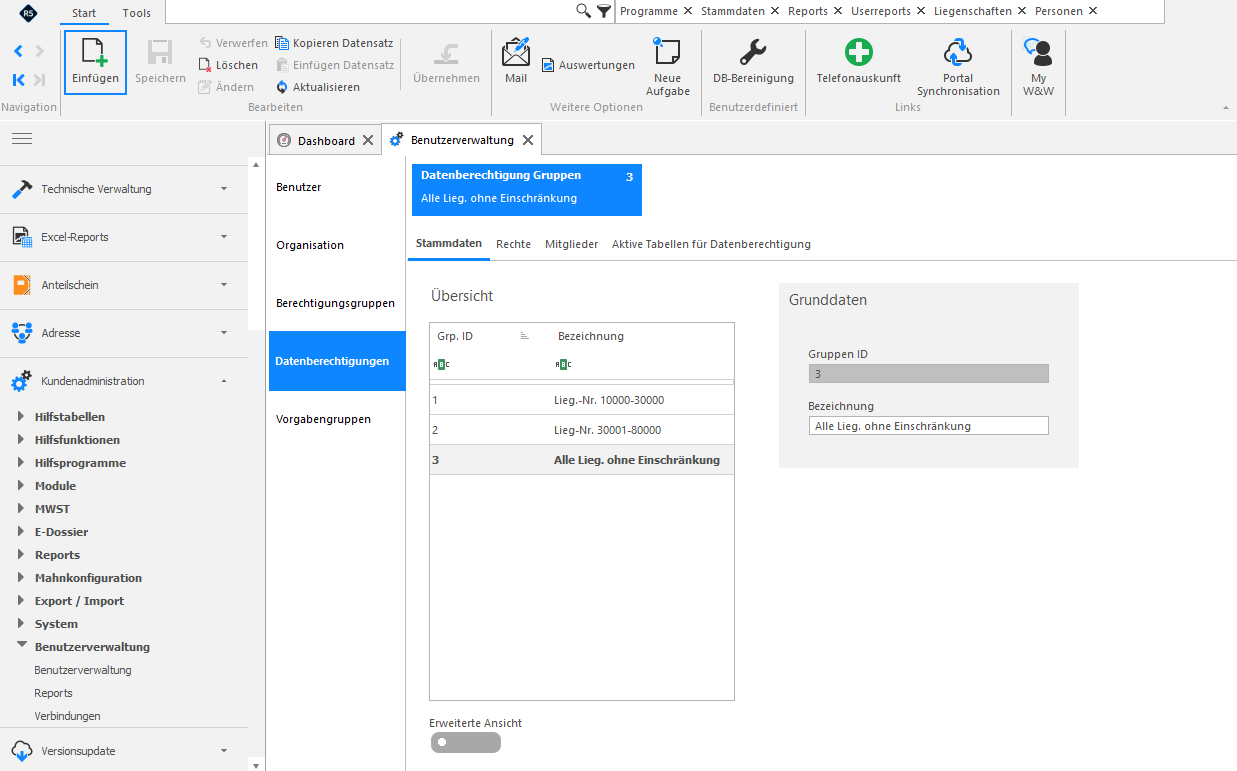Switch to the Tools ribbon tab
The image size is (1237, 771).
137,13
